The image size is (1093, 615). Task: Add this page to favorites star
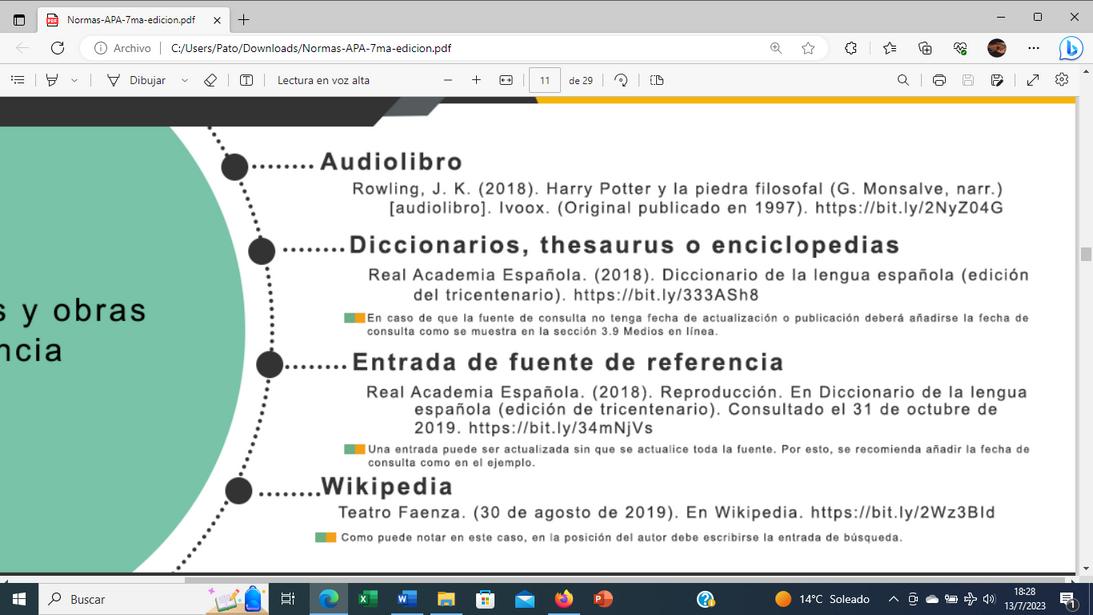pyautogui.click(x=808, y=47)
